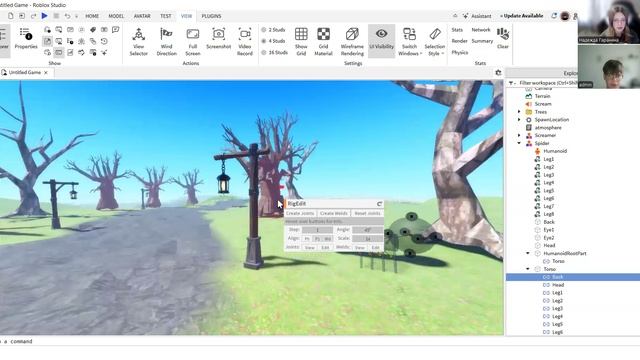The width and height of the screenshot is (640, 360).
Task: Toggle Physics stats
Action: pyautogui.click(x=460, y=53)
